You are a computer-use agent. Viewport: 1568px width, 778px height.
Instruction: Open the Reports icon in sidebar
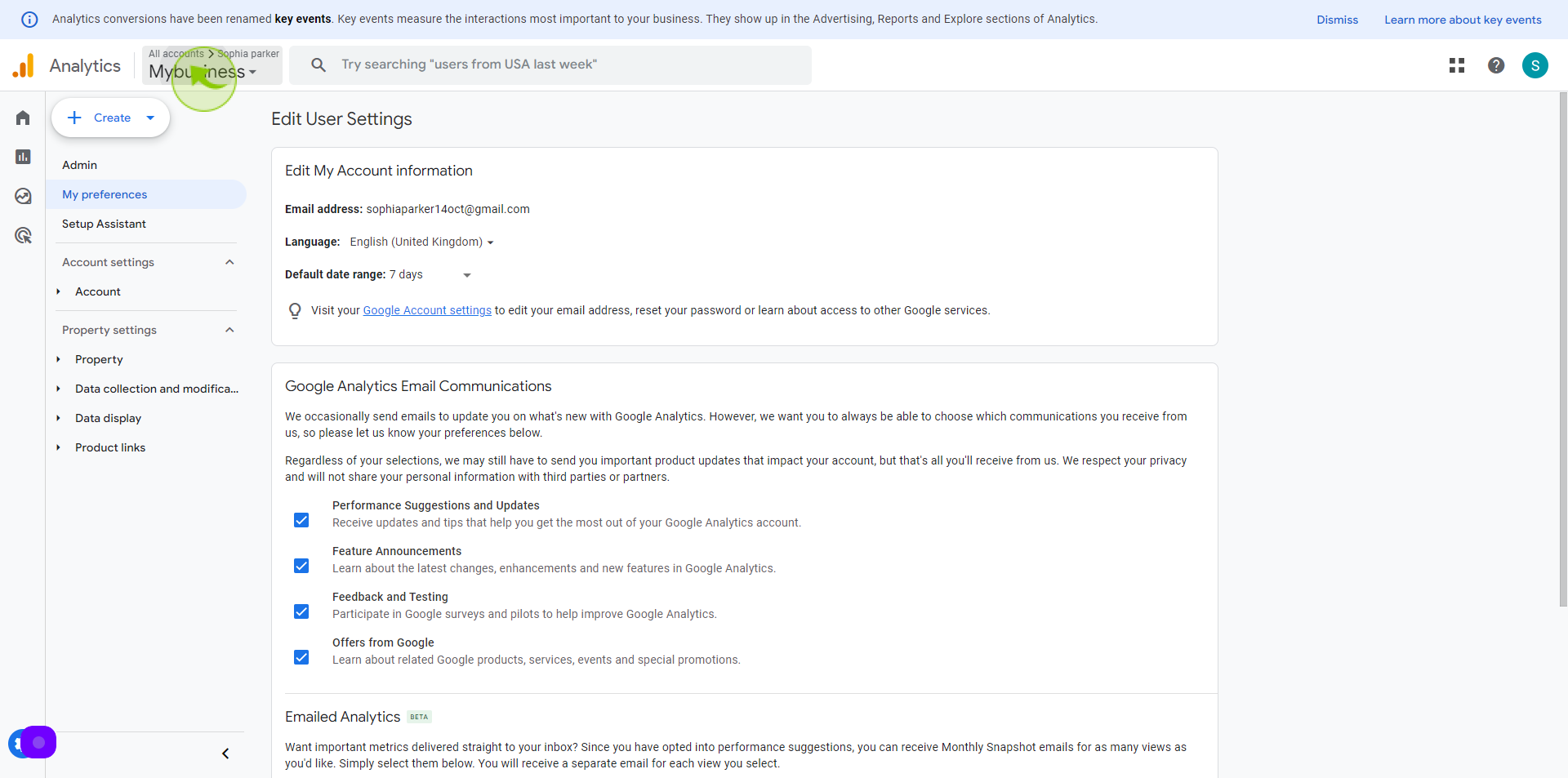[23, 157]
